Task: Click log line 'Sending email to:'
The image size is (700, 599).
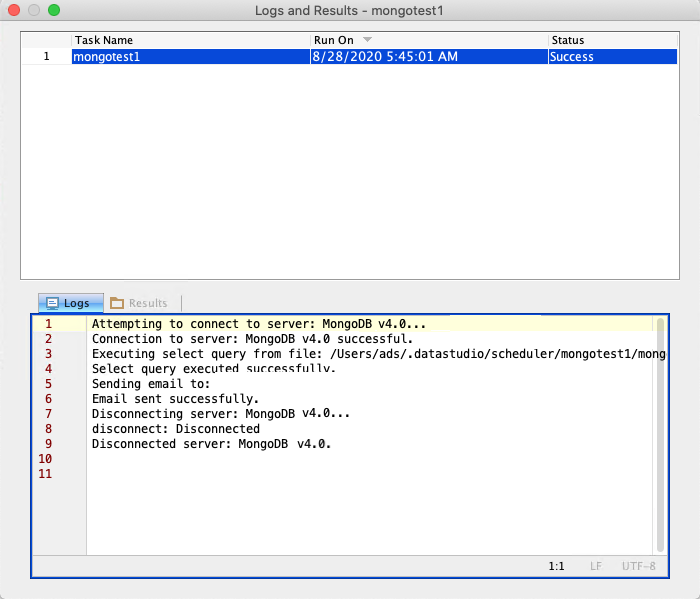Action: pyautogui.click(x=151, y=384)
